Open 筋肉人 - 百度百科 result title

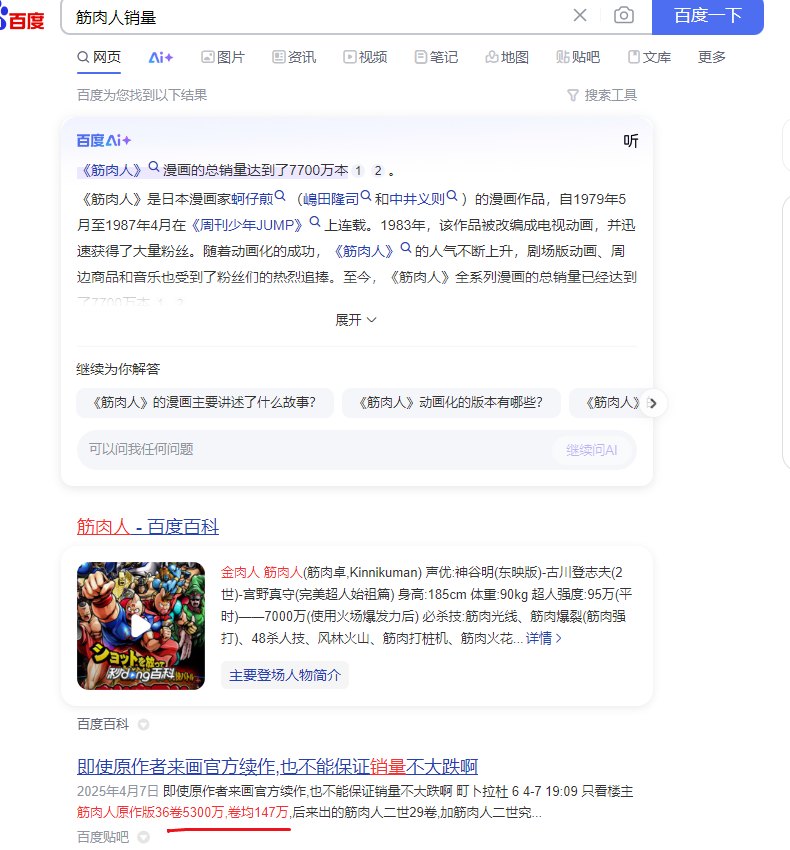pos(147,527)
